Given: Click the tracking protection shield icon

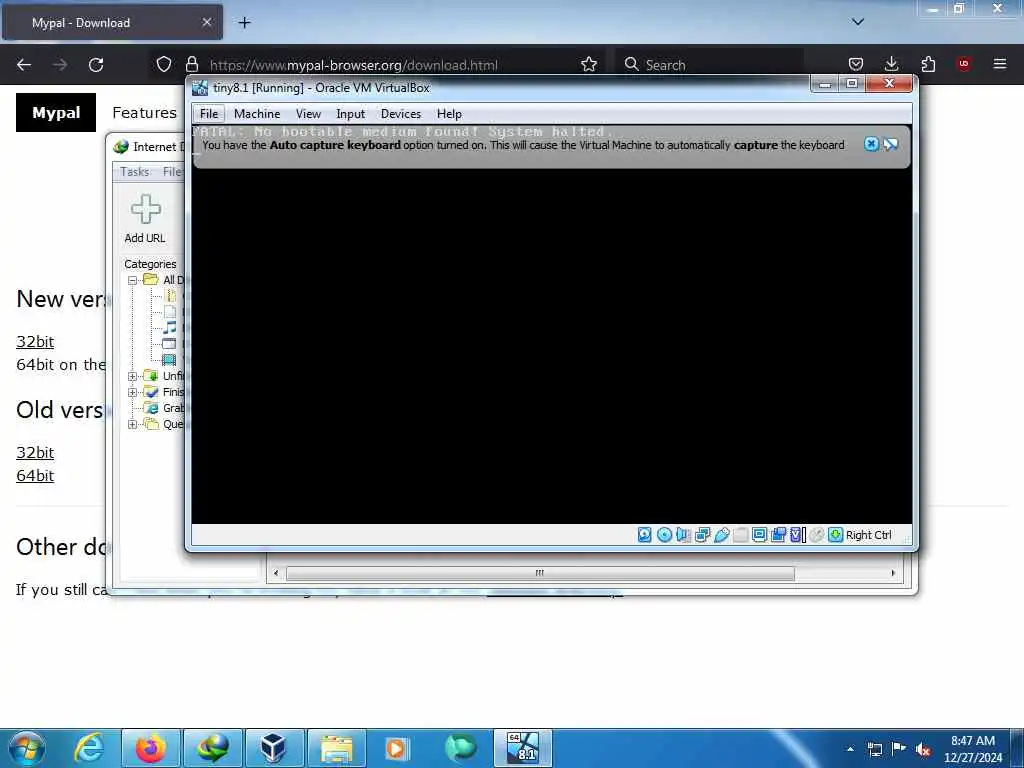Looking at the screenshot, I should pos(164,64).
